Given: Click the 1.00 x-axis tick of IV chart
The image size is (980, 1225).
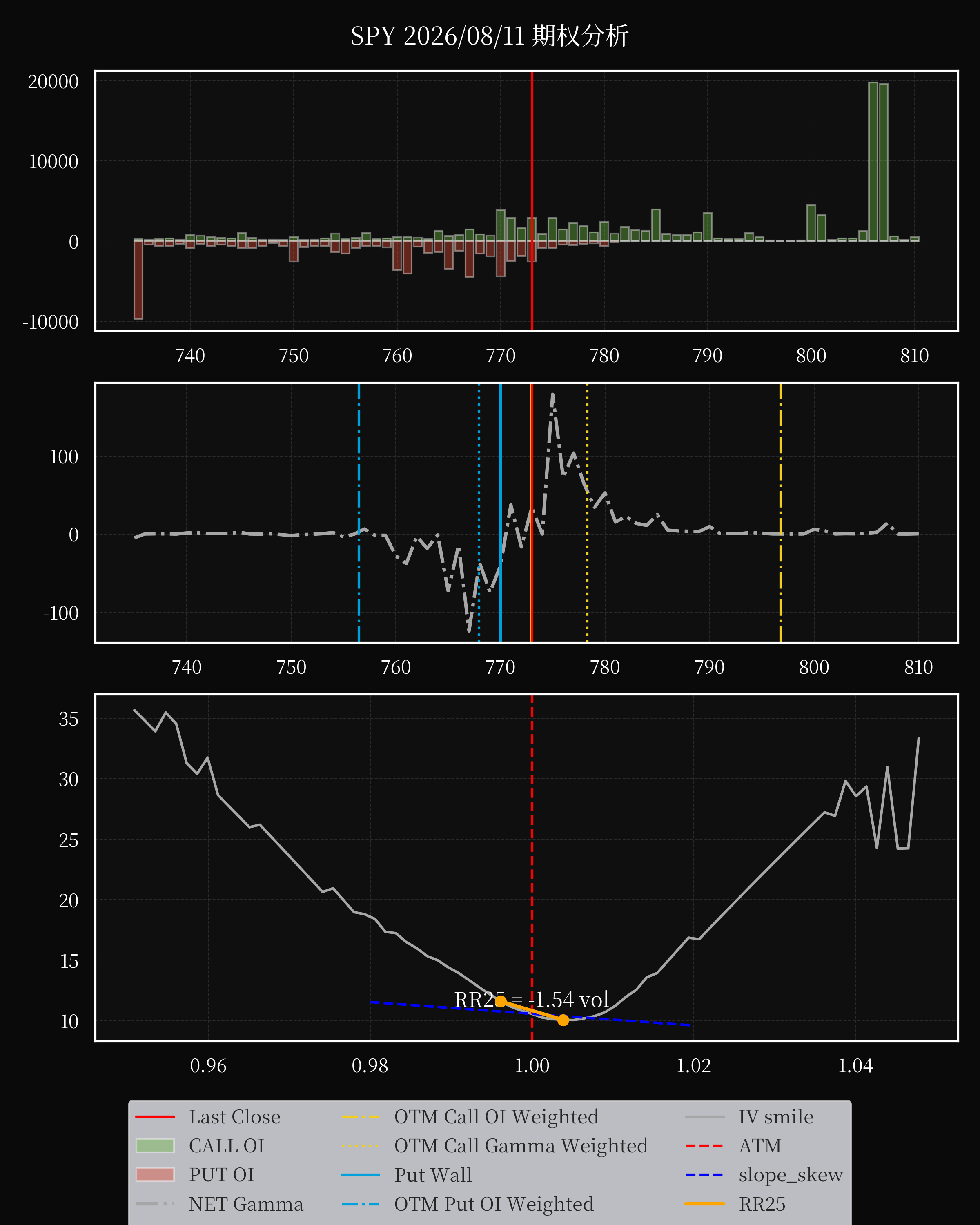Looking at the screenshot, I should click(x=532, y=1066).
